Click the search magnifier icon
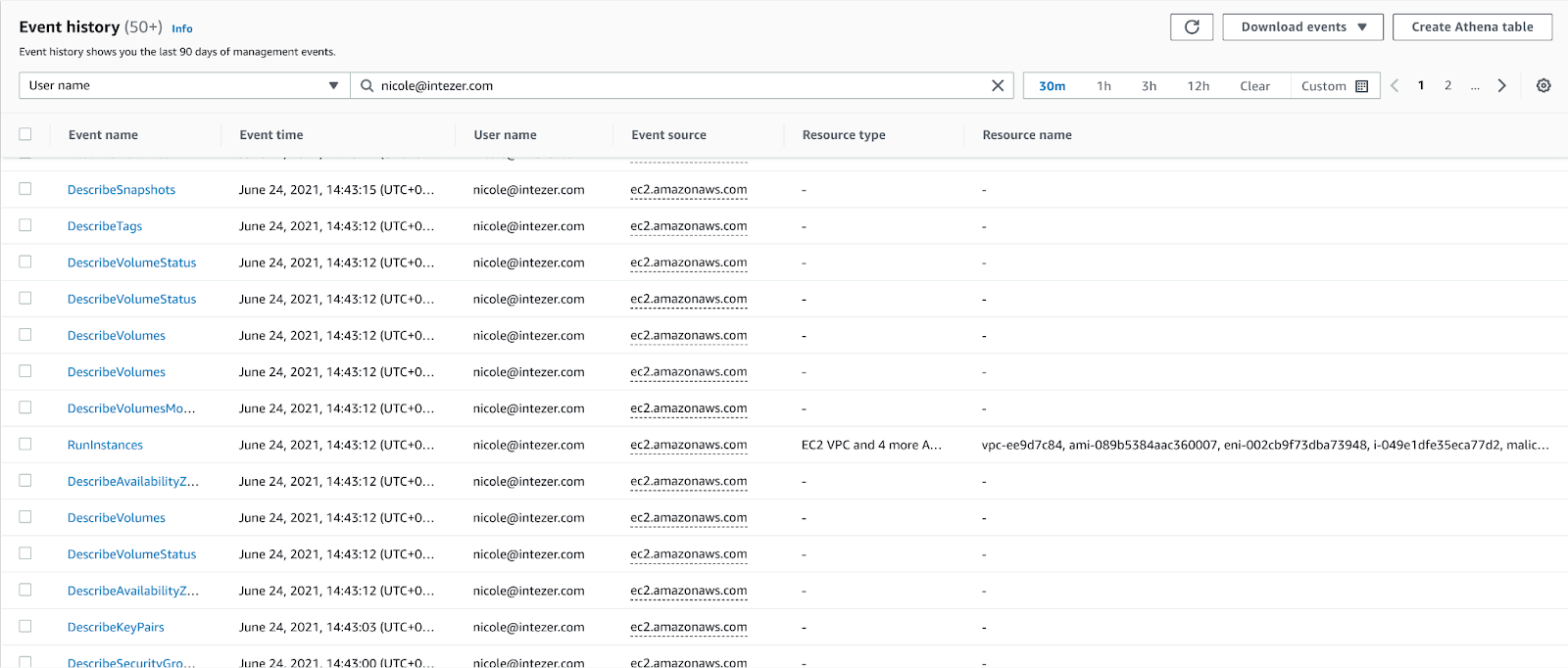The image size is (1568, 668). pyautogui.click(x=367, y=85)
